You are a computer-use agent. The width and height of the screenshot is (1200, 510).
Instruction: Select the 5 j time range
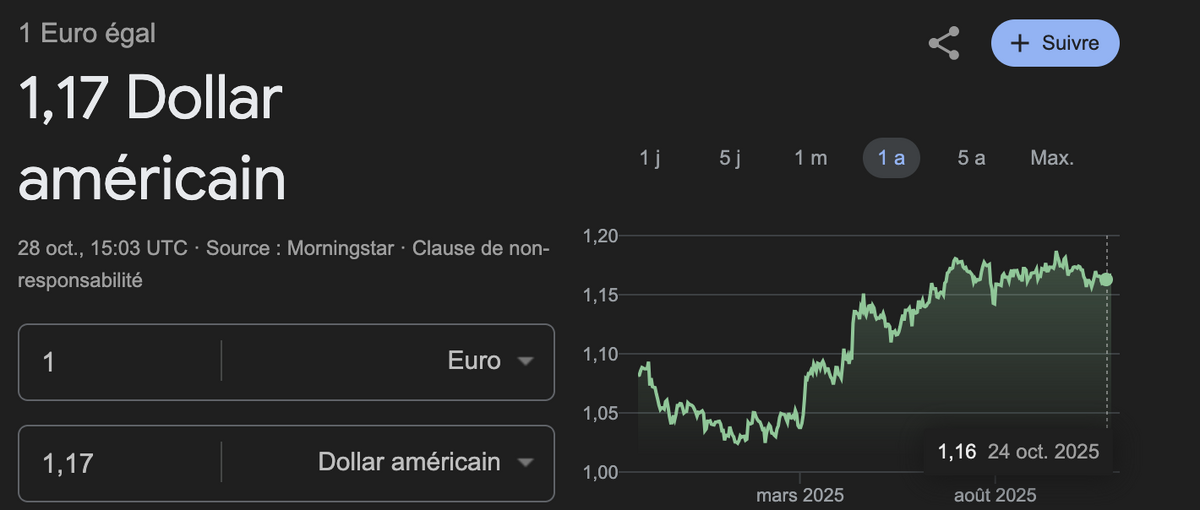(730, 158)
